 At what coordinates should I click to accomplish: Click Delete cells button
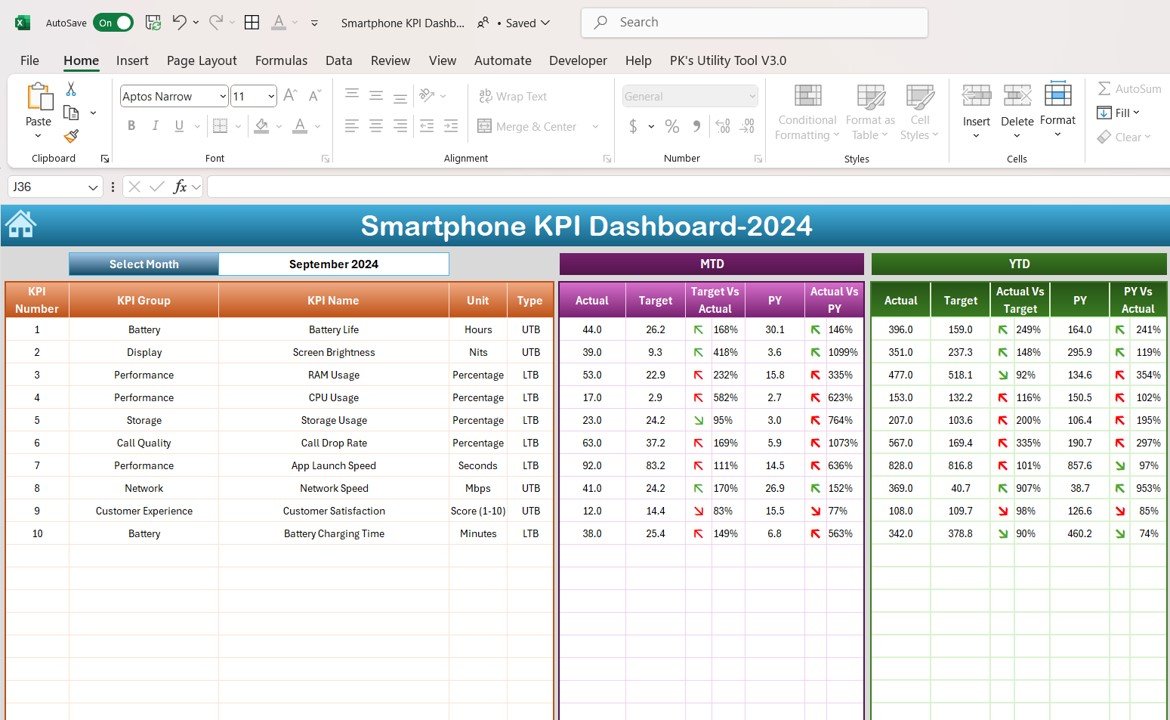click(x=1017, y=110)
